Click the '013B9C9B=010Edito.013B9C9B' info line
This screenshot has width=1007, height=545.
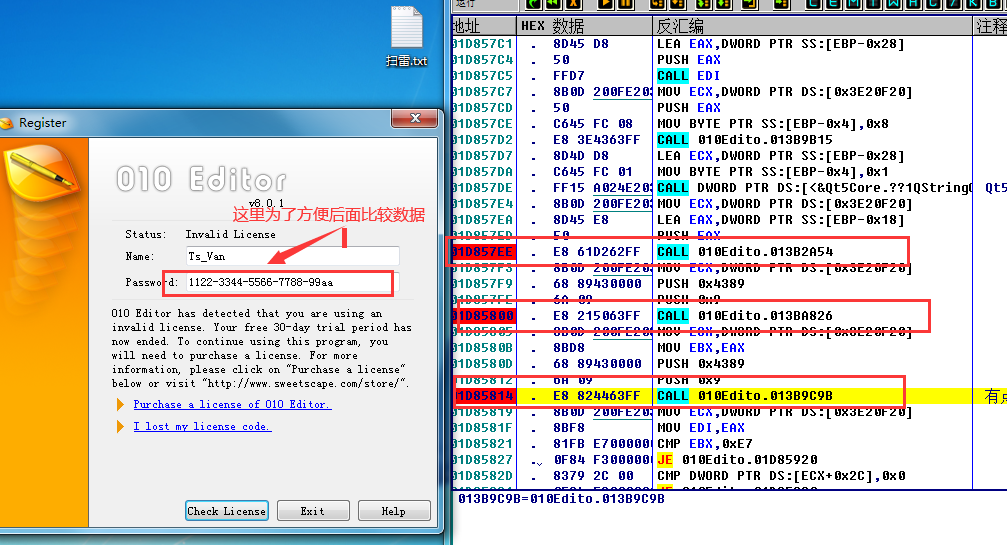point(561,499)
